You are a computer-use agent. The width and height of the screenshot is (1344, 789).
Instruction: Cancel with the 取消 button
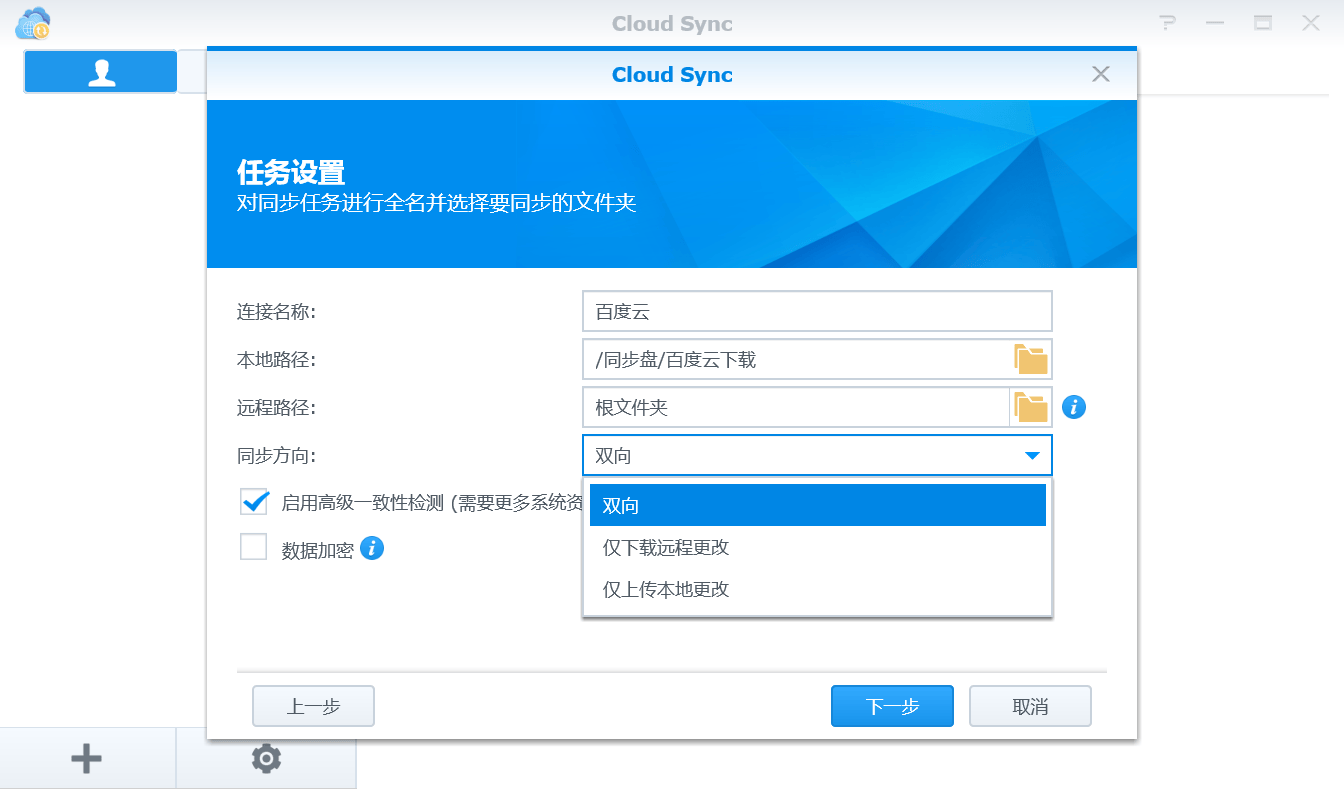click(x=1030, y=706)
